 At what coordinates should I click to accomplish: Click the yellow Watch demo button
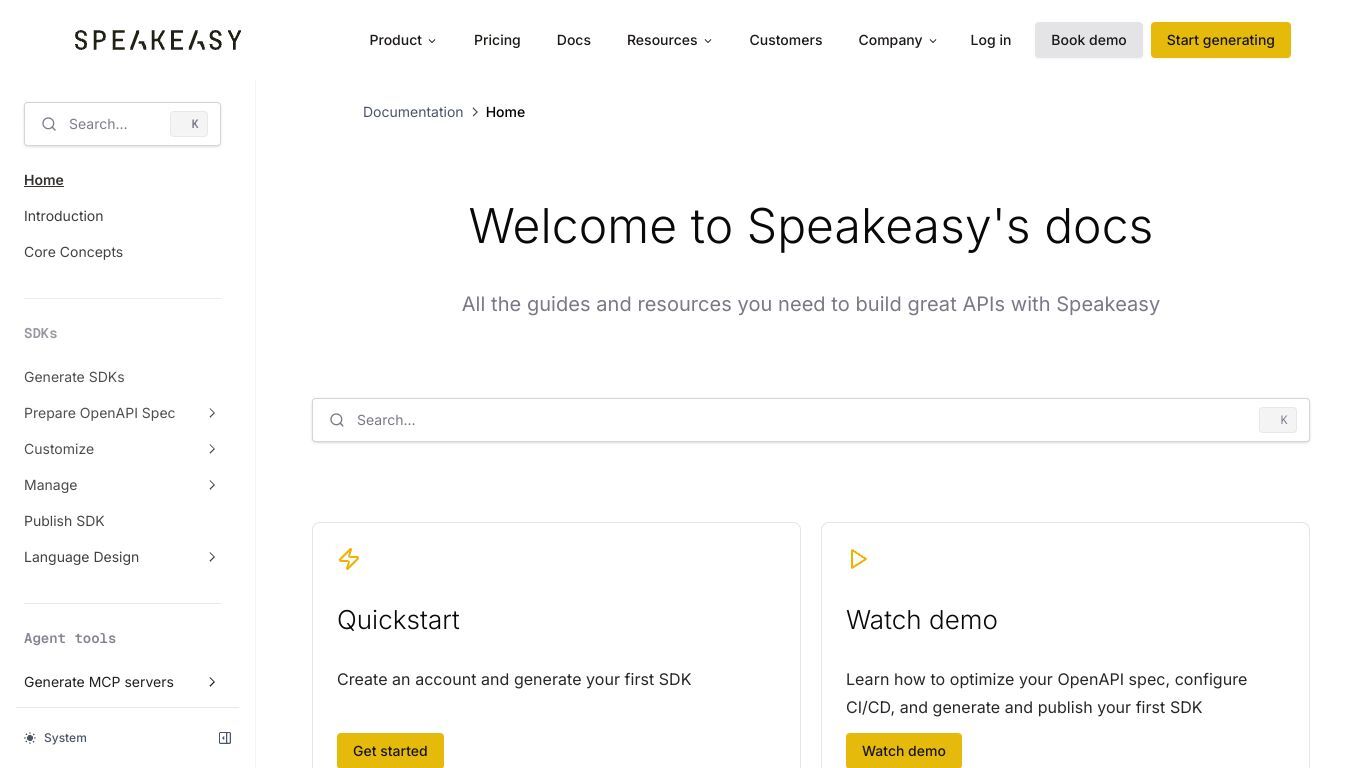(x=904, y=751)
